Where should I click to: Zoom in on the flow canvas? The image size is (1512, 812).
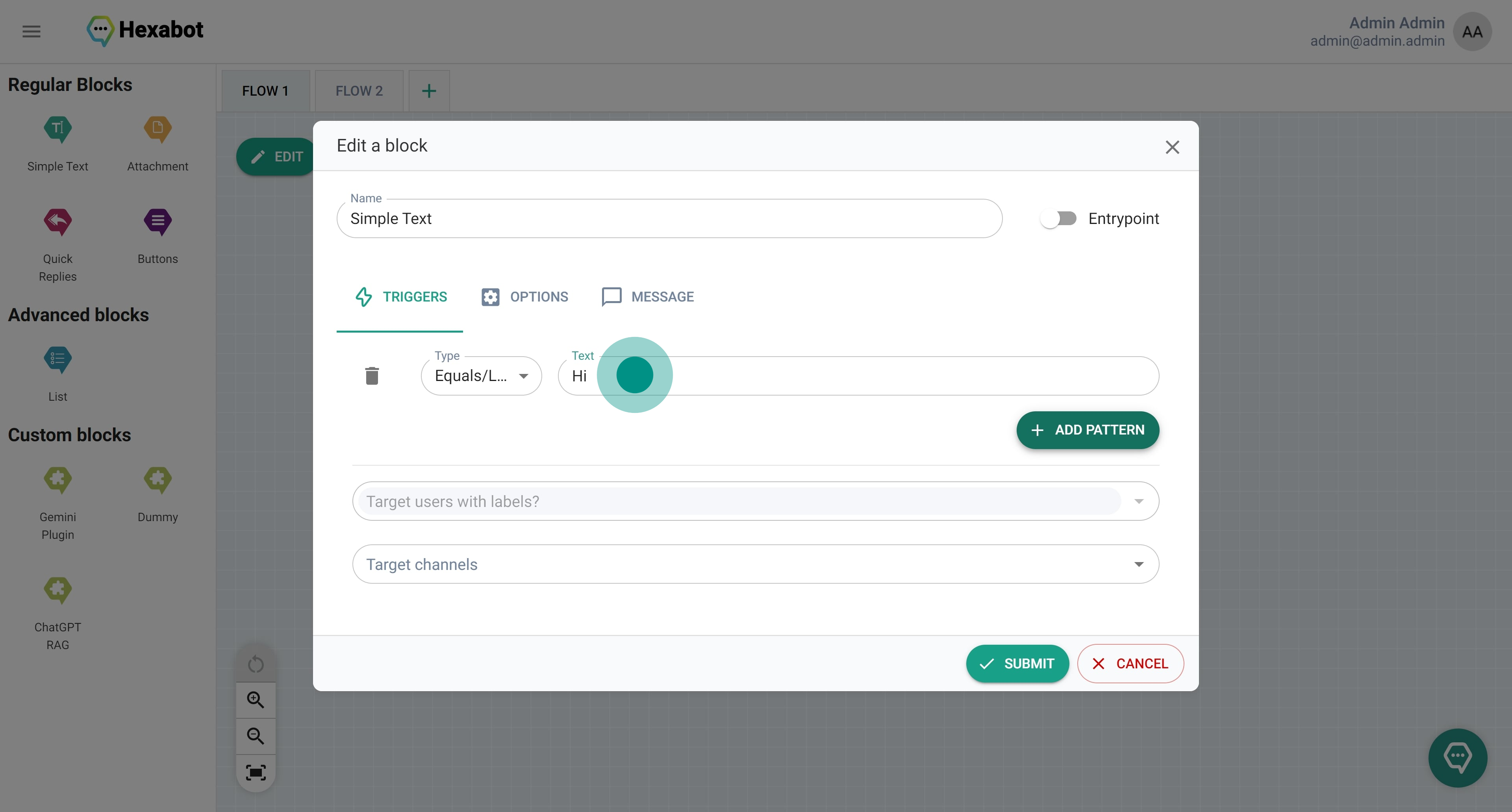[255, 699]
